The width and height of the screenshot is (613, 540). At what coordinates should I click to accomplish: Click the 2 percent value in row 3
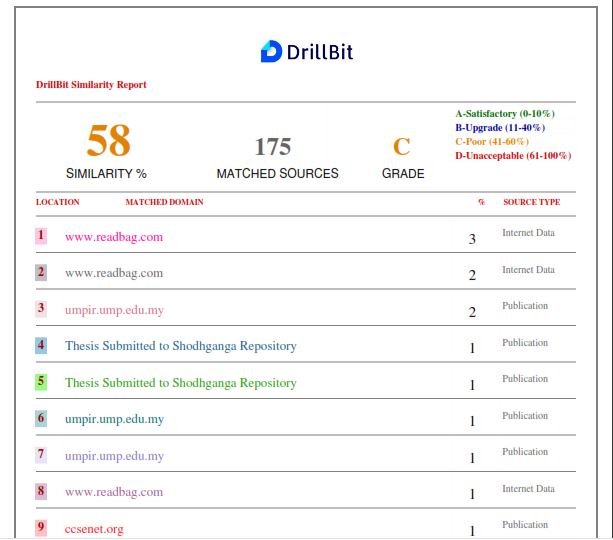click(x=472, y=312)
